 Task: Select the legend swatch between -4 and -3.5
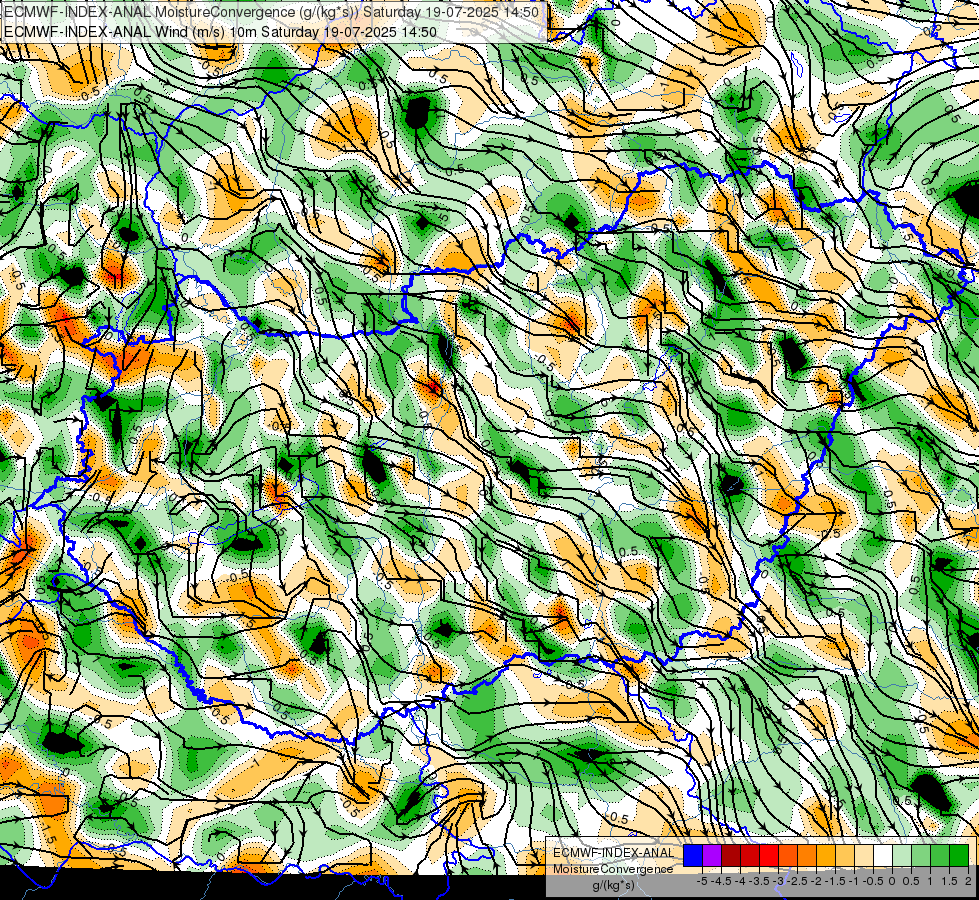point(750,856)
